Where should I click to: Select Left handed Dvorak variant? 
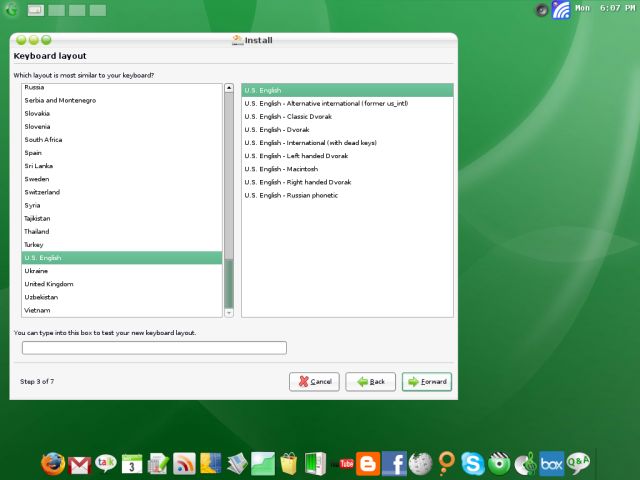click(347, 156)
